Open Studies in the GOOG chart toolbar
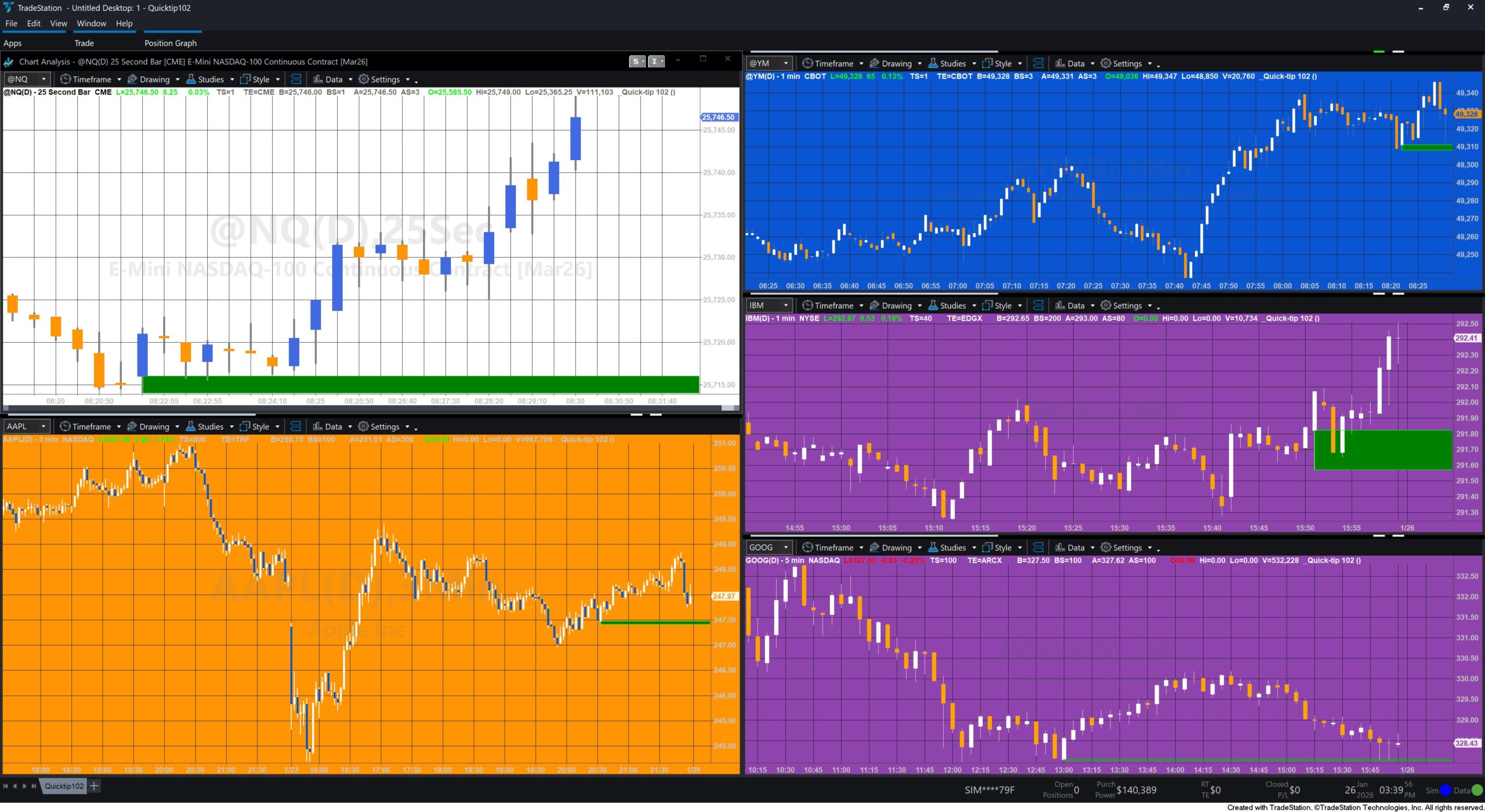 coord(952,548)
